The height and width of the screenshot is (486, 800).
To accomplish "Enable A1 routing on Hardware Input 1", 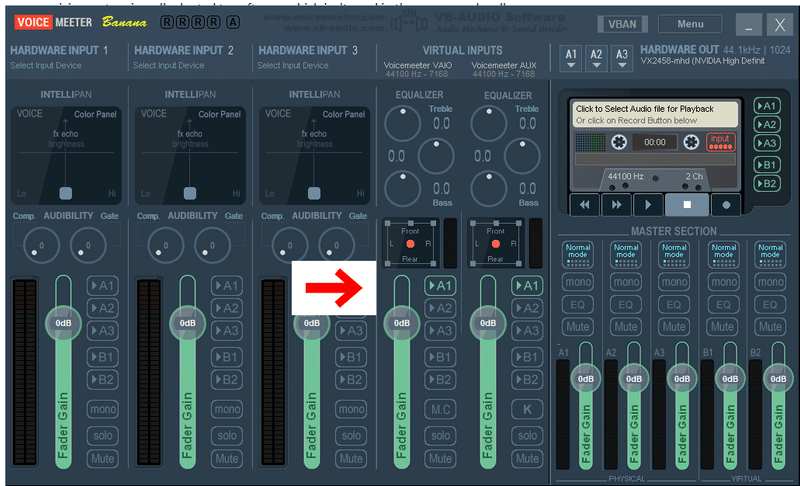I will (x=103, y=286).
